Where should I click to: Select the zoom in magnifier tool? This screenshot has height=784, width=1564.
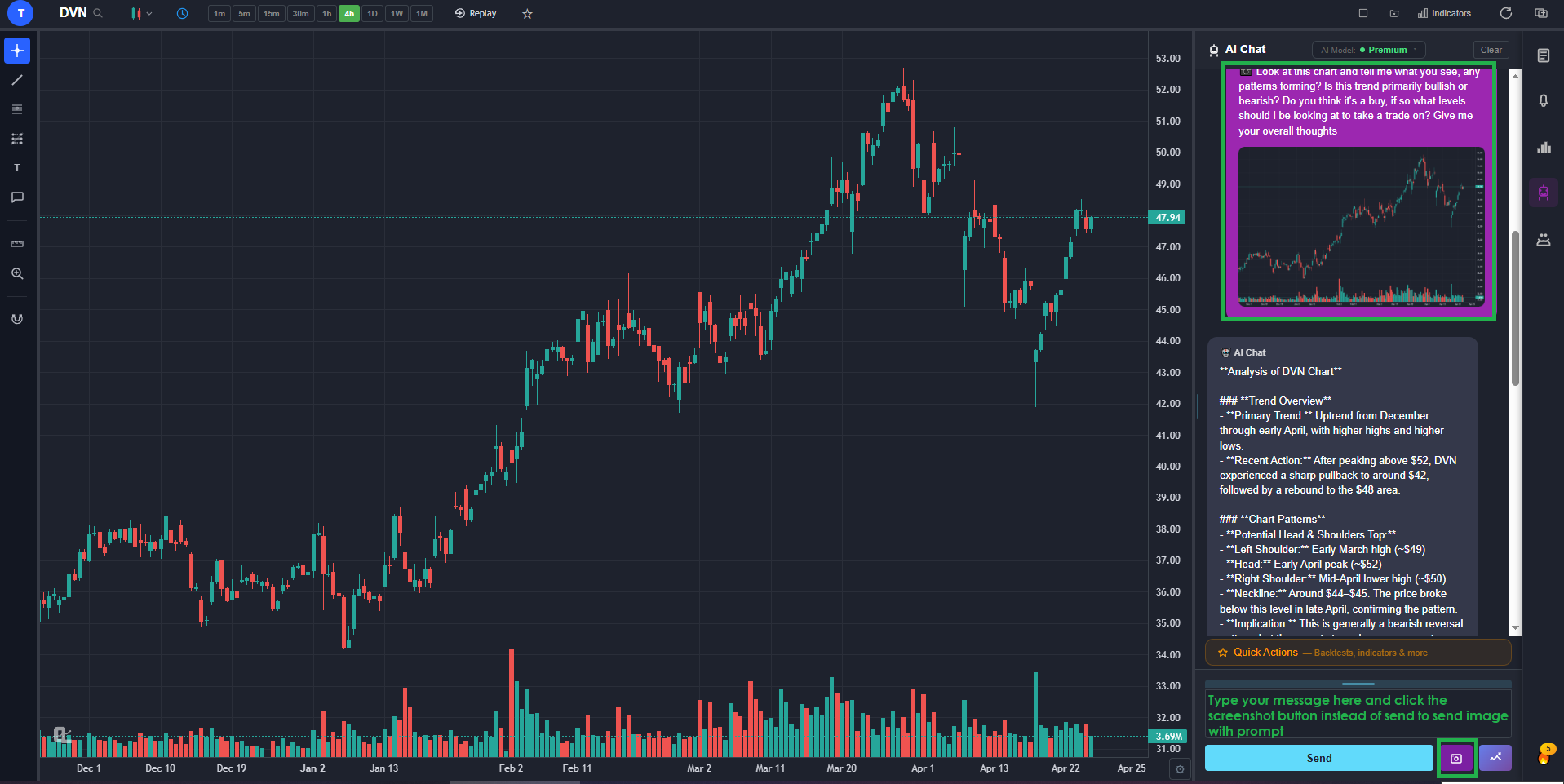(17, 273)
